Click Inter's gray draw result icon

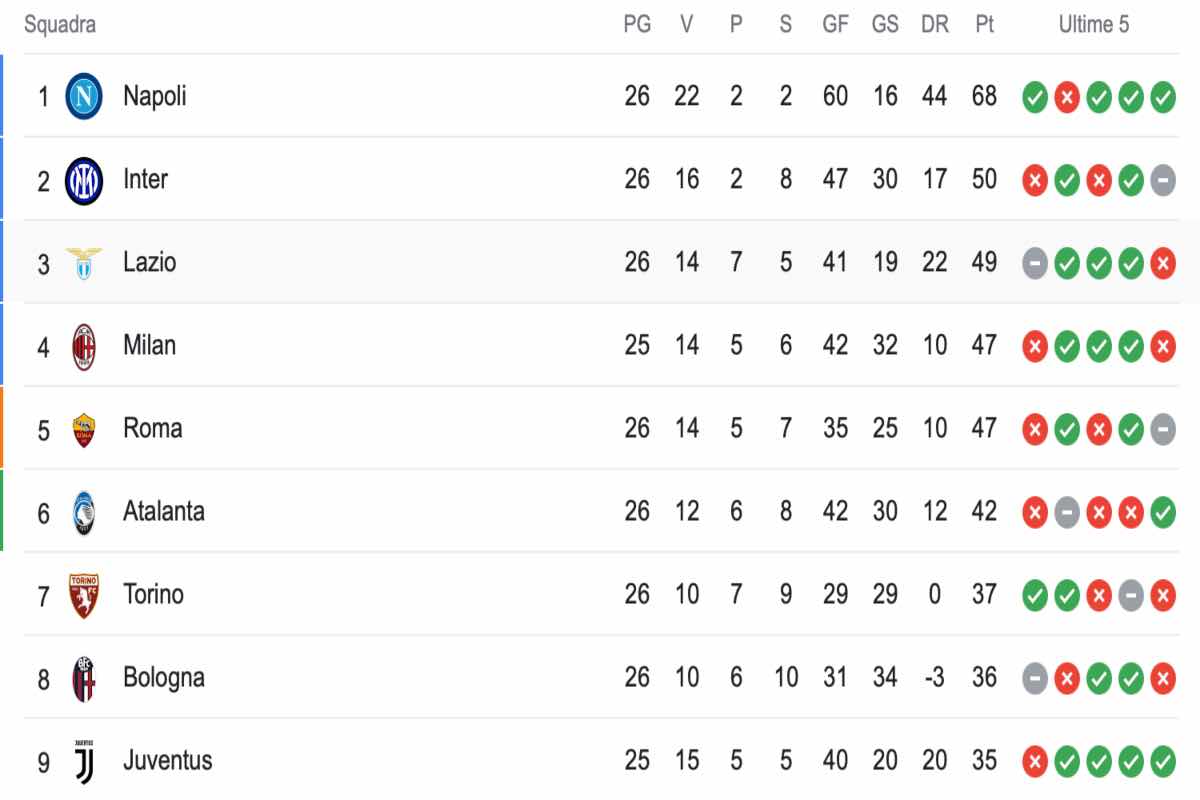click(1163, 180)
